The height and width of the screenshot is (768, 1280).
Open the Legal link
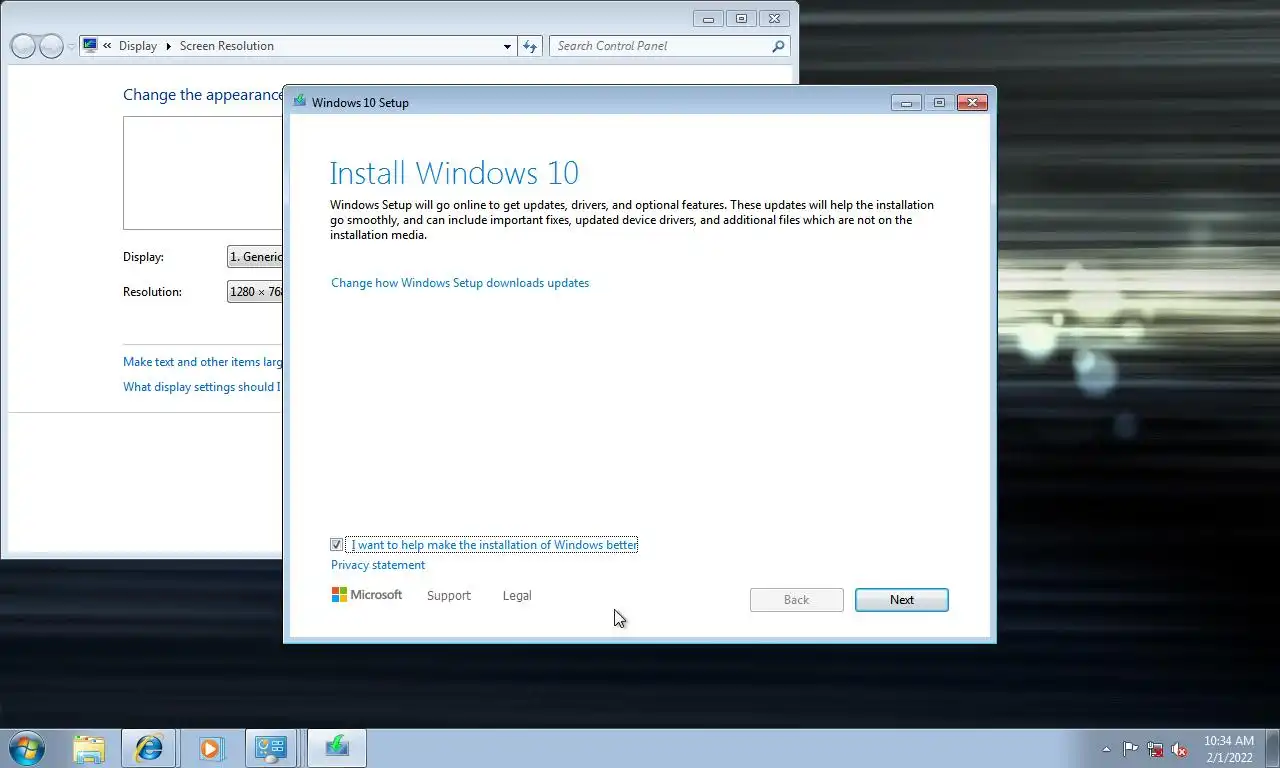coord(517,595)
